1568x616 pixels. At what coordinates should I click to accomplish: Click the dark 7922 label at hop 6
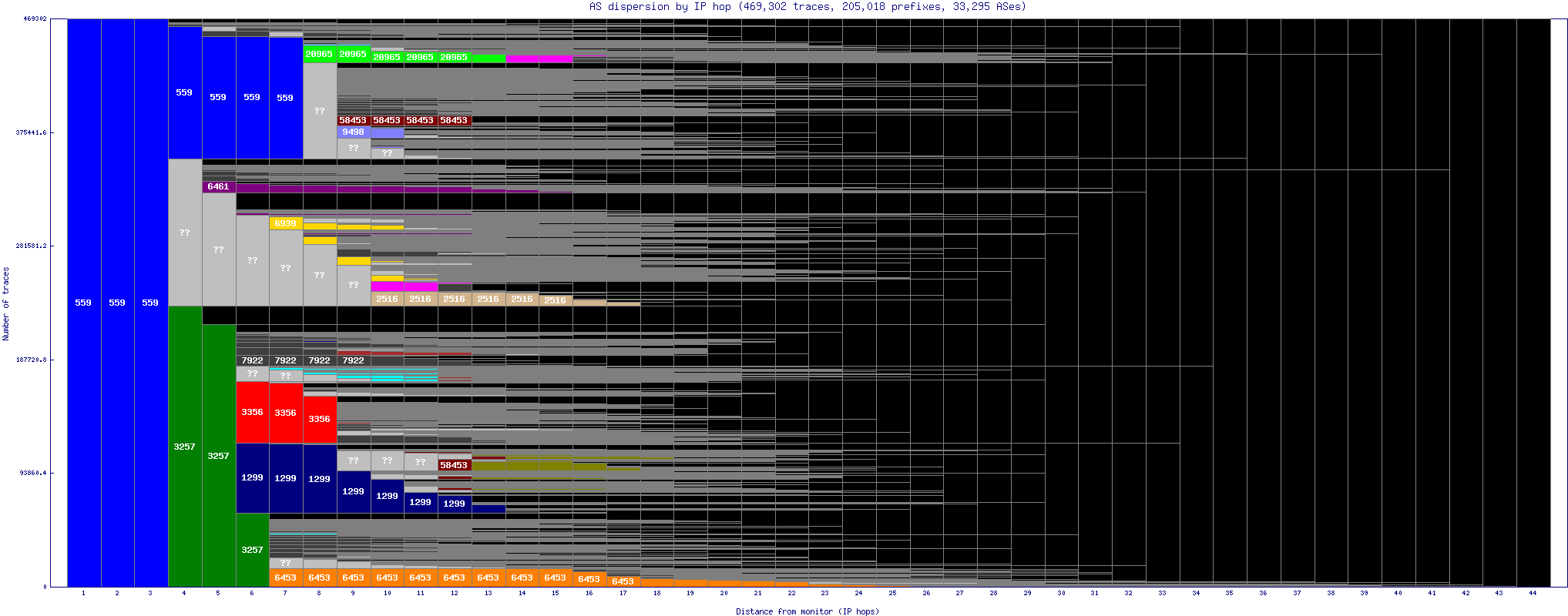(252, 360)
